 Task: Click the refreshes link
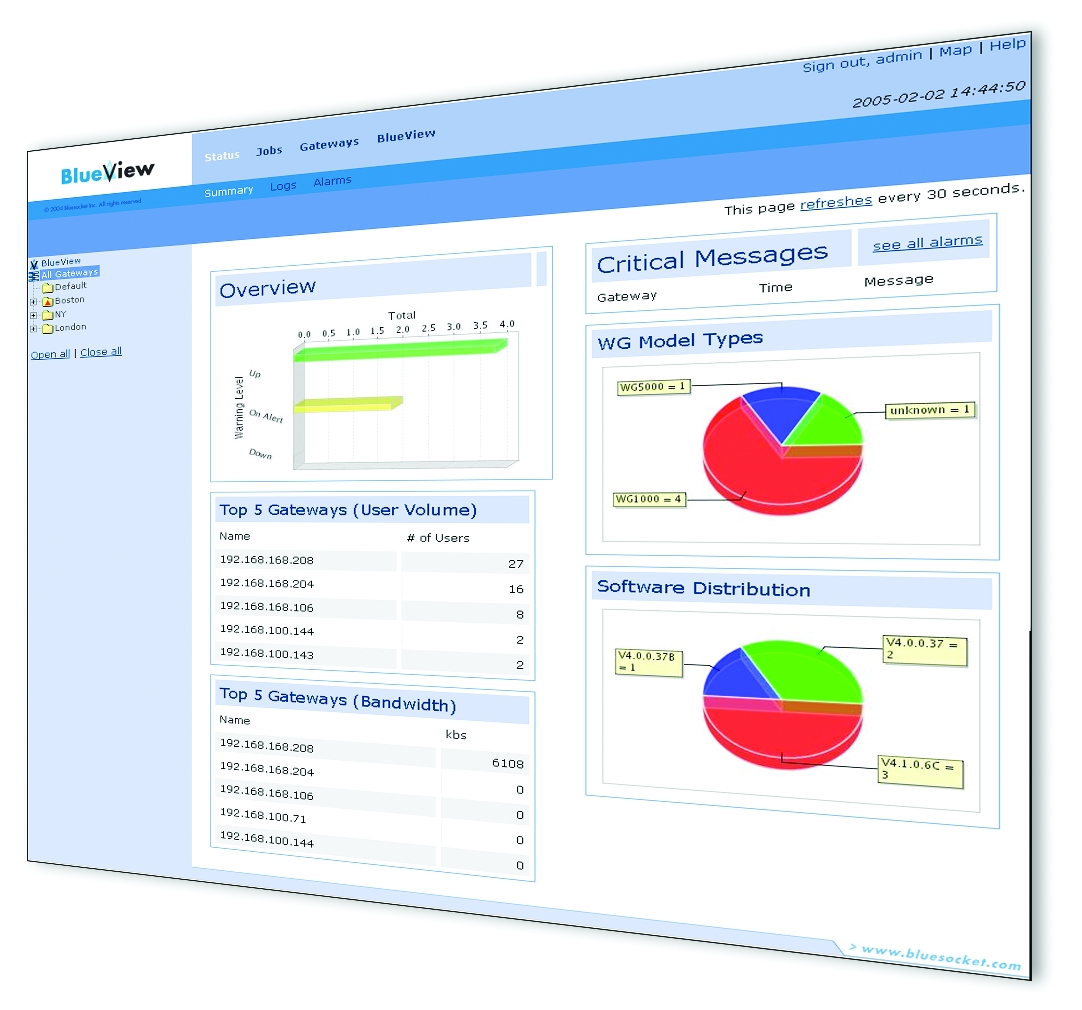point(836,203)
